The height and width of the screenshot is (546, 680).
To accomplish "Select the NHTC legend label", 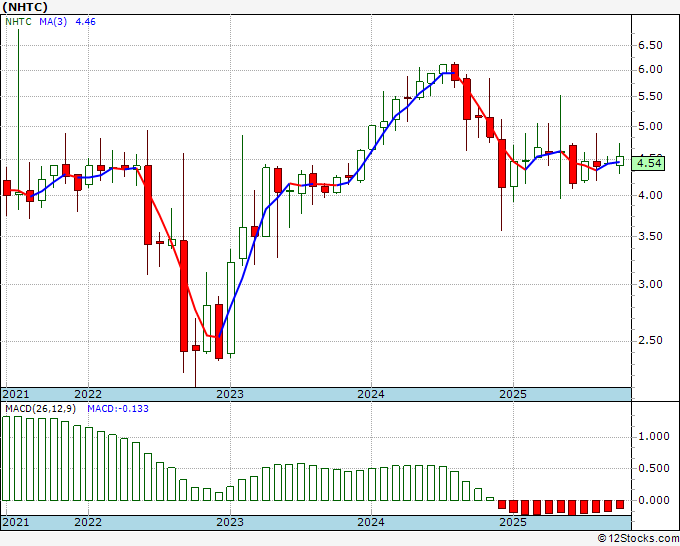I will pyautogui.click(x=19, y=22).
